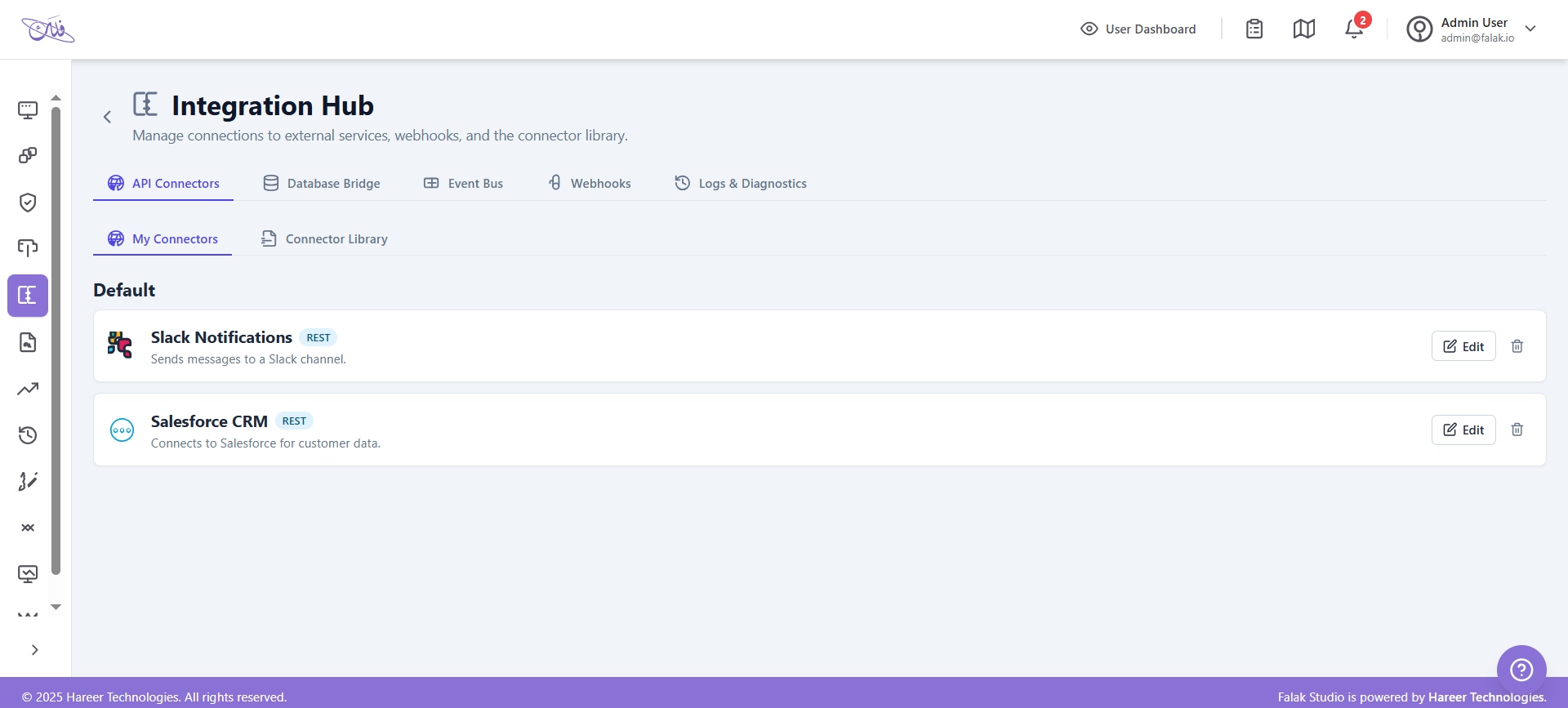
Task: Expand the left sidebar panel
Action: click(34, 650)
